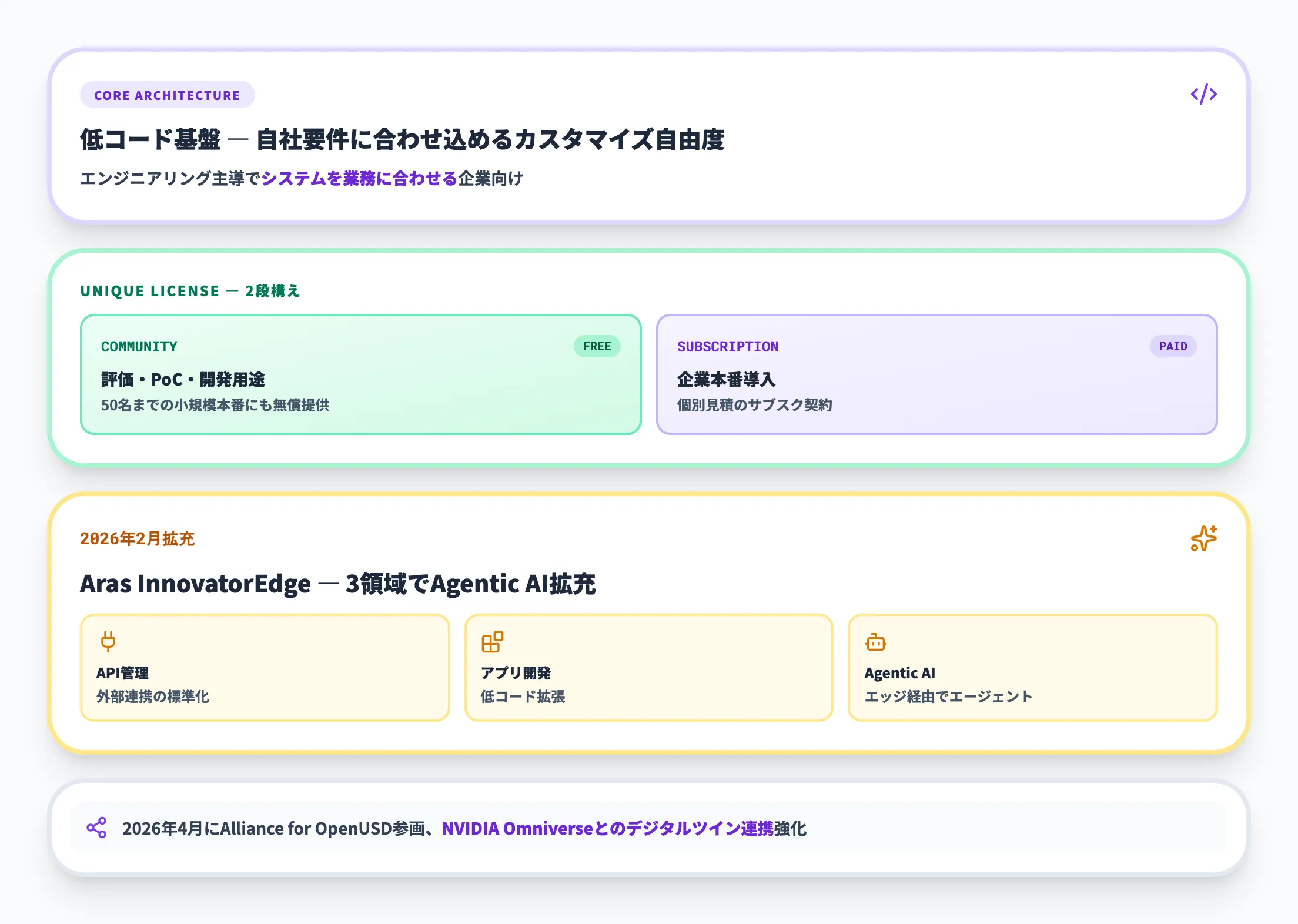Click highlighted システムを業務に合わせる text

click(359, 178)
